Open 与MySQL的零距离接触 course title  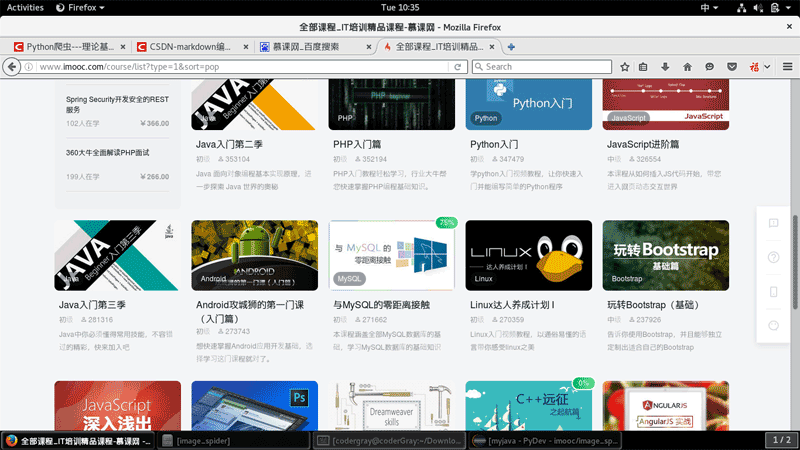(381, 305)
